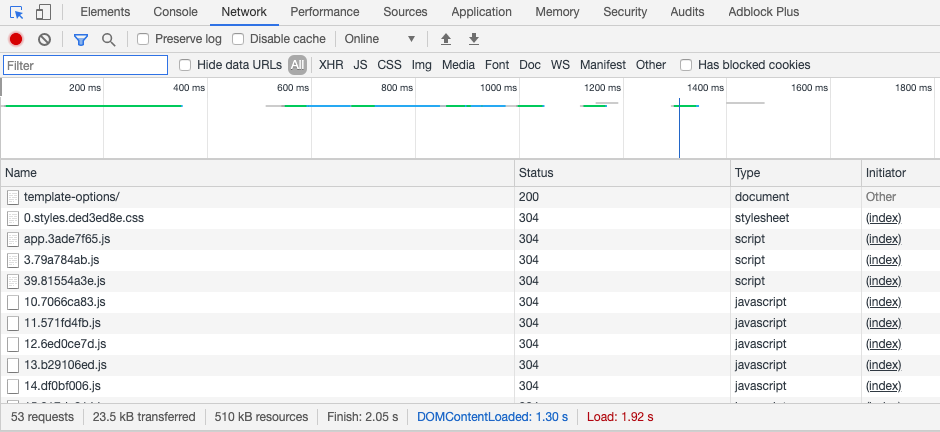Open the Audits tab

[688, 12]
